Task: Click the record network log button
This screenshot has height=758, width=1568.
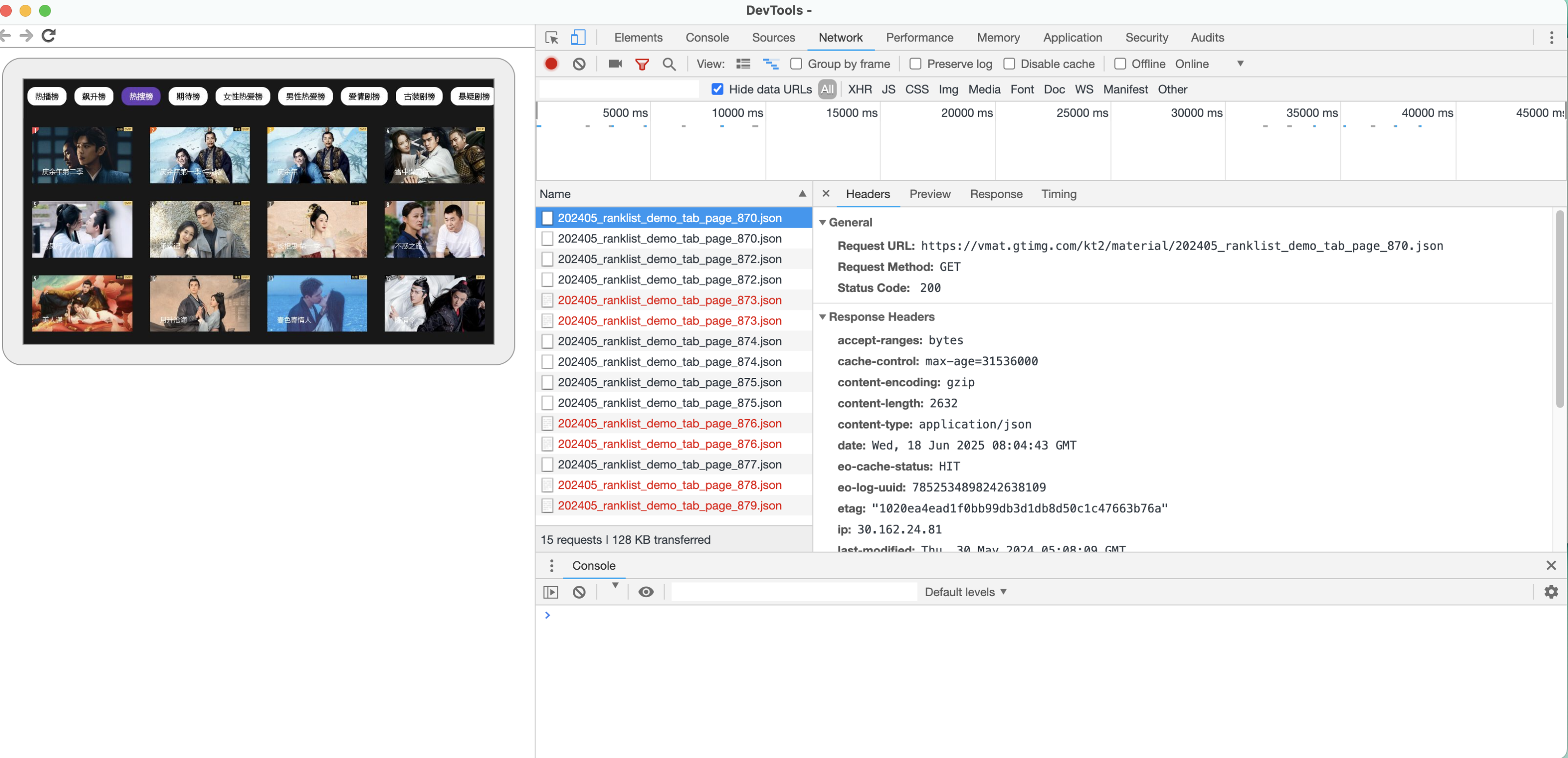Action: tap(551, 64)
